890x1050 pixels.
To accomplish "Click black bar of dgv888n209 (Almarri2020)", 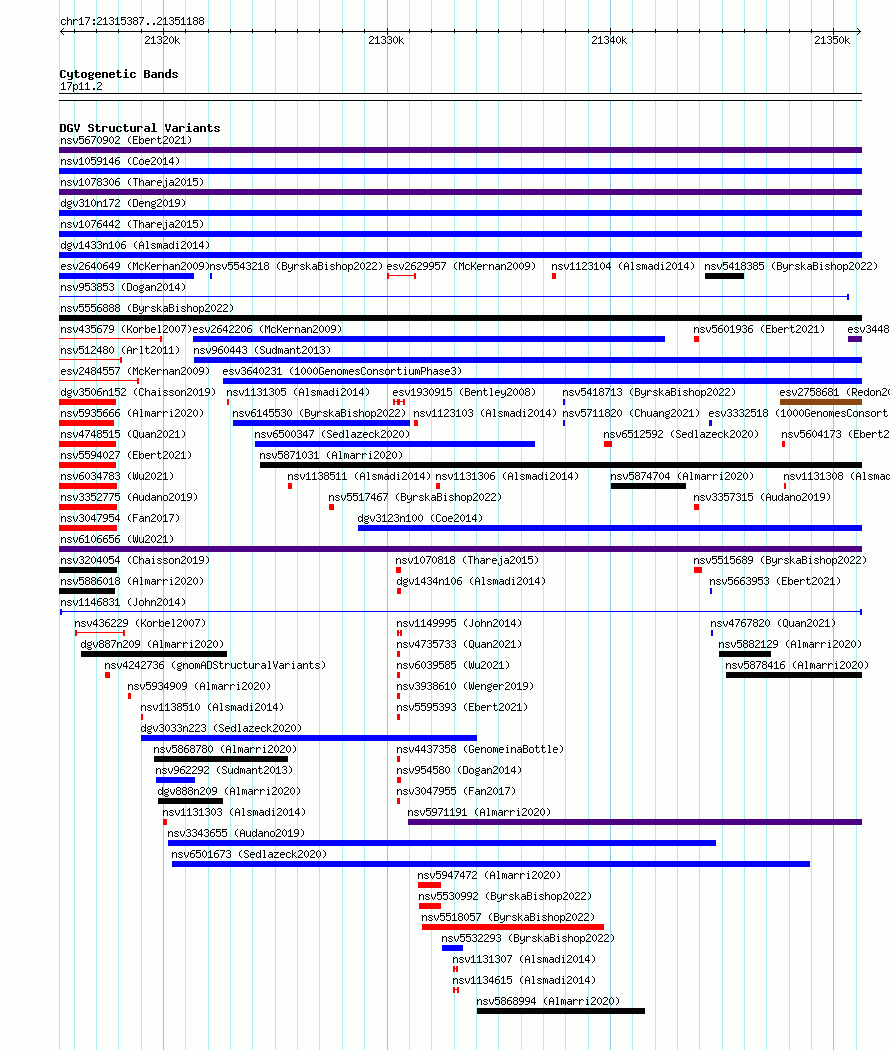I will coord(190,801).
